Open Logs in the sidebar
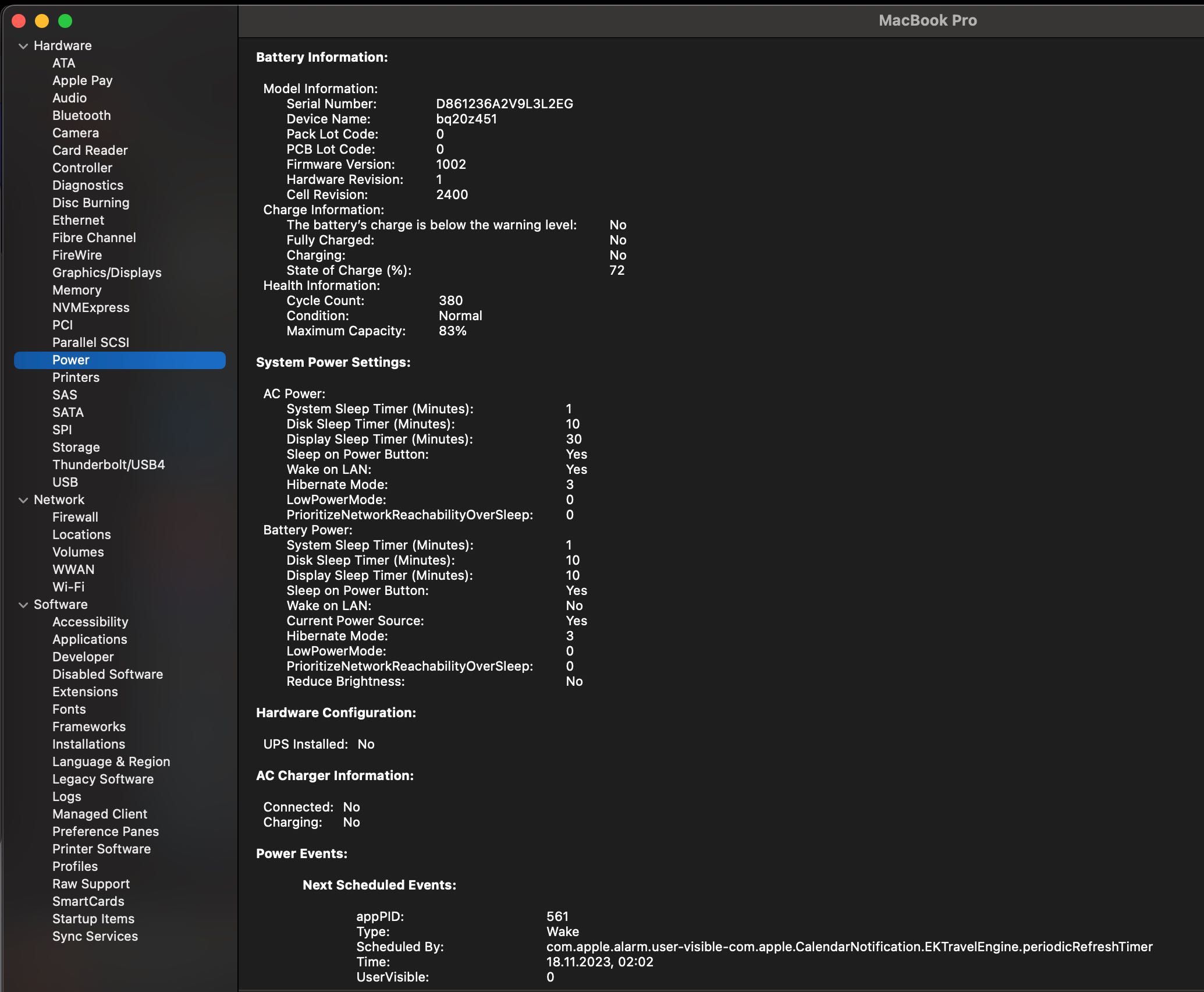1204x992 pixels. tap(66, 796)
